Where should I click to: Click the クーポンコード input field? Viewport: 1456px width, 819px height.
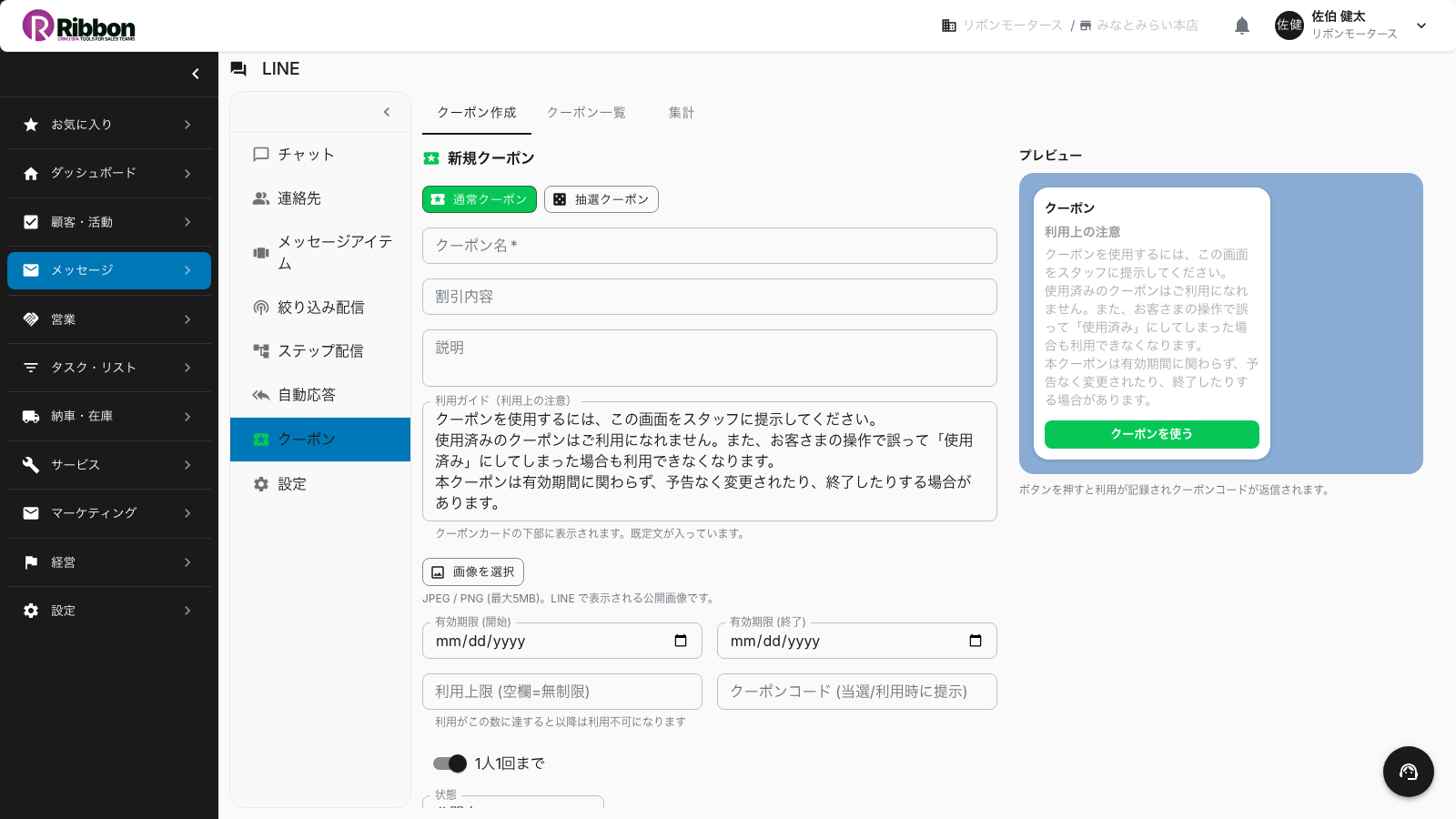857,692
